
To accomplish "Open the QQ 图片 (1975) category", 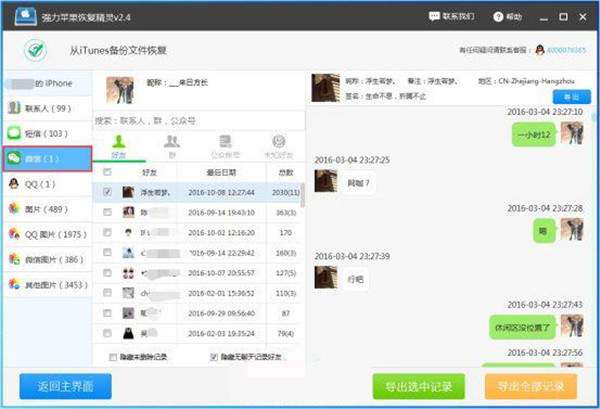I will click(48, 235).
